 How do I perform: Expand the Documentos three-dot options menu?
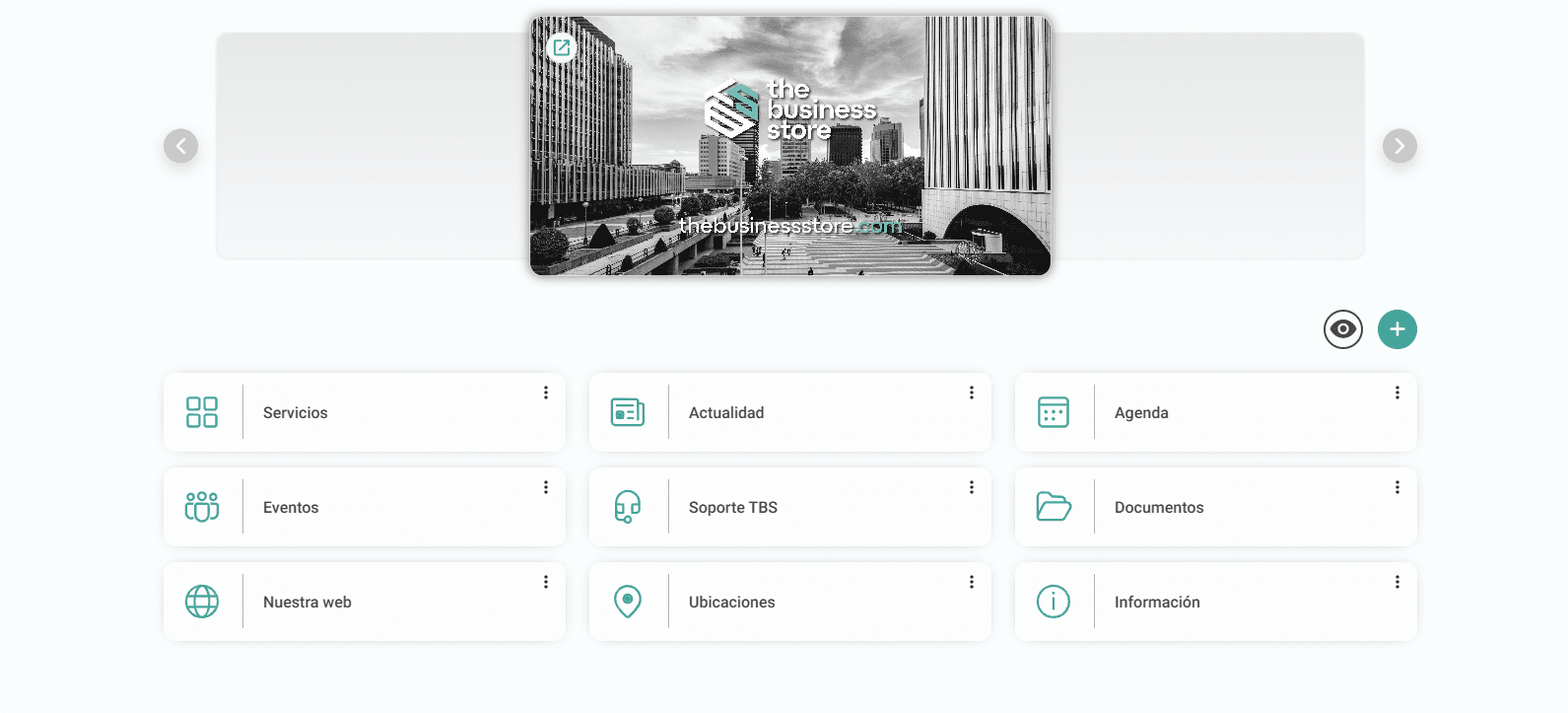click(1398, 487)
